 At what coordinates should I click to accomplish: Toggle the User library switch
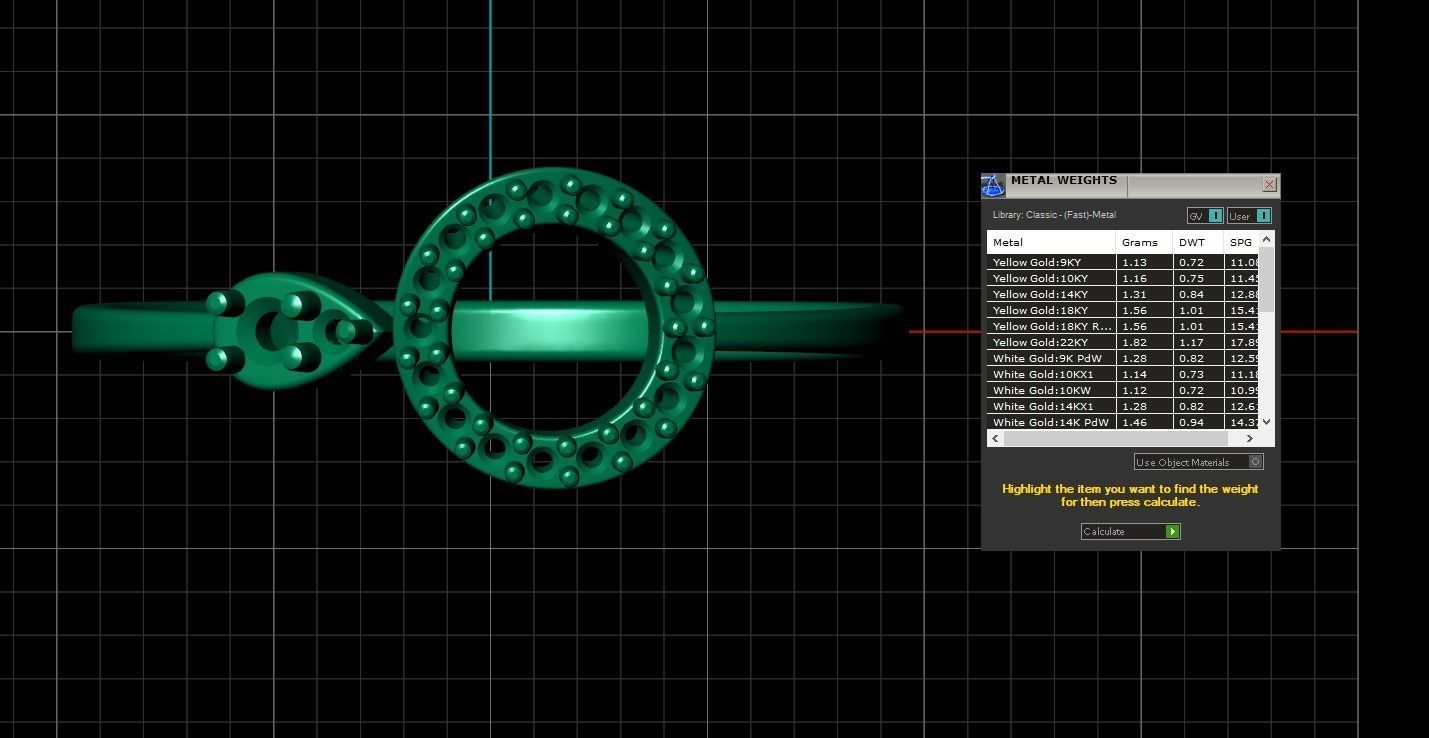click(1249, 216)
